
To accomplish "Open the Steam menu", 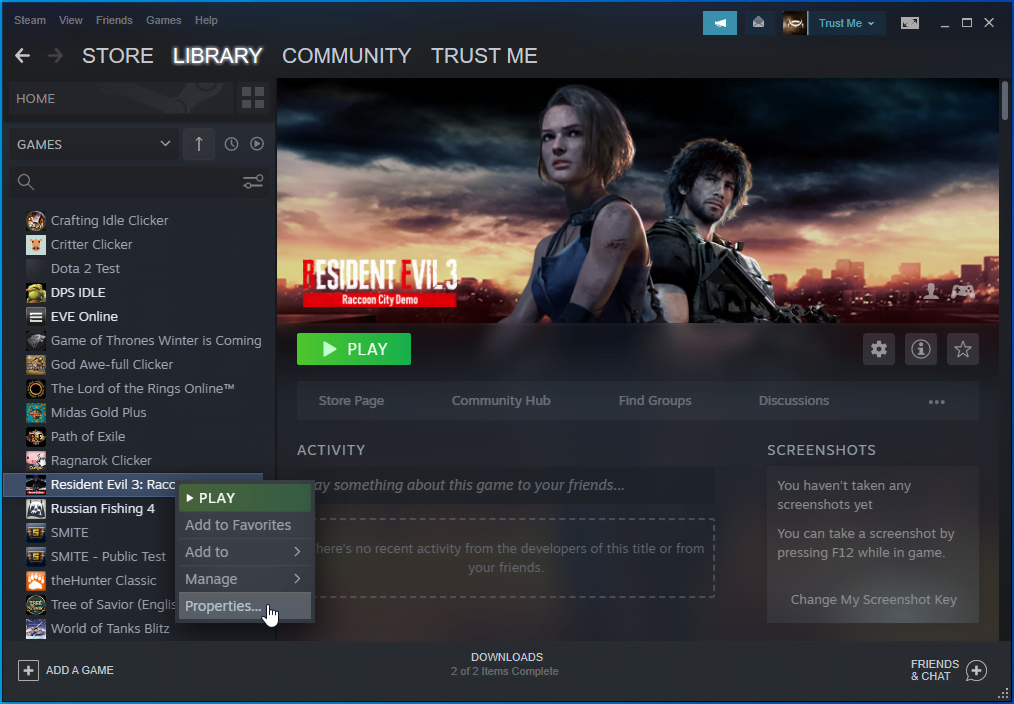I will coord(30,20).
